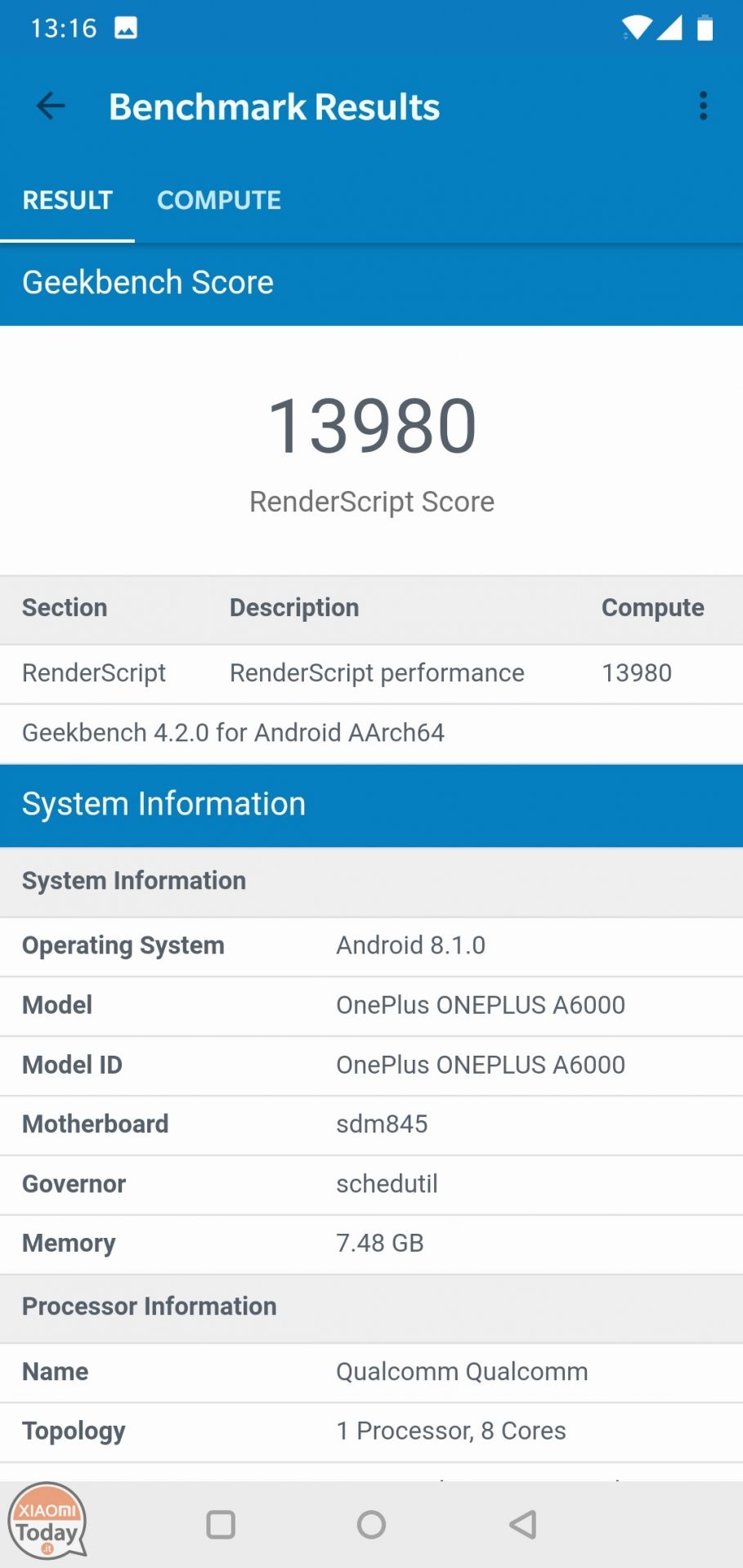Tap the large 13980 score number
The height and width of the screenshot is (1568, 743).
[372, 426]
